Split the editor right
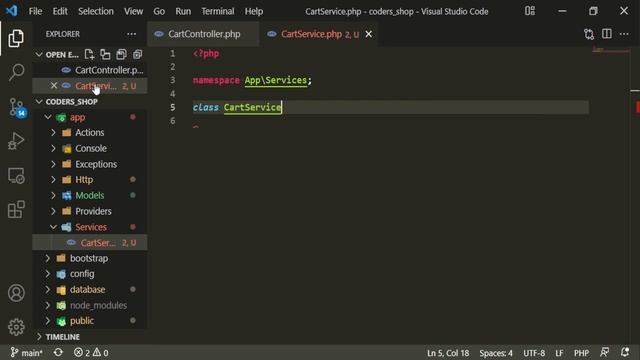 [607, 34]
